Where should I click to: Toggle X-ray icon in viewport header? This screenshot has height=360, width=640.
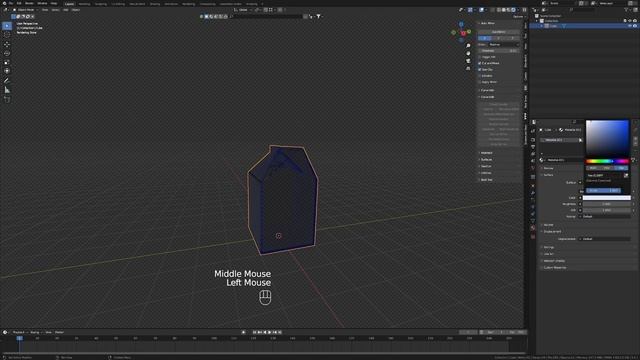[493, 10]
